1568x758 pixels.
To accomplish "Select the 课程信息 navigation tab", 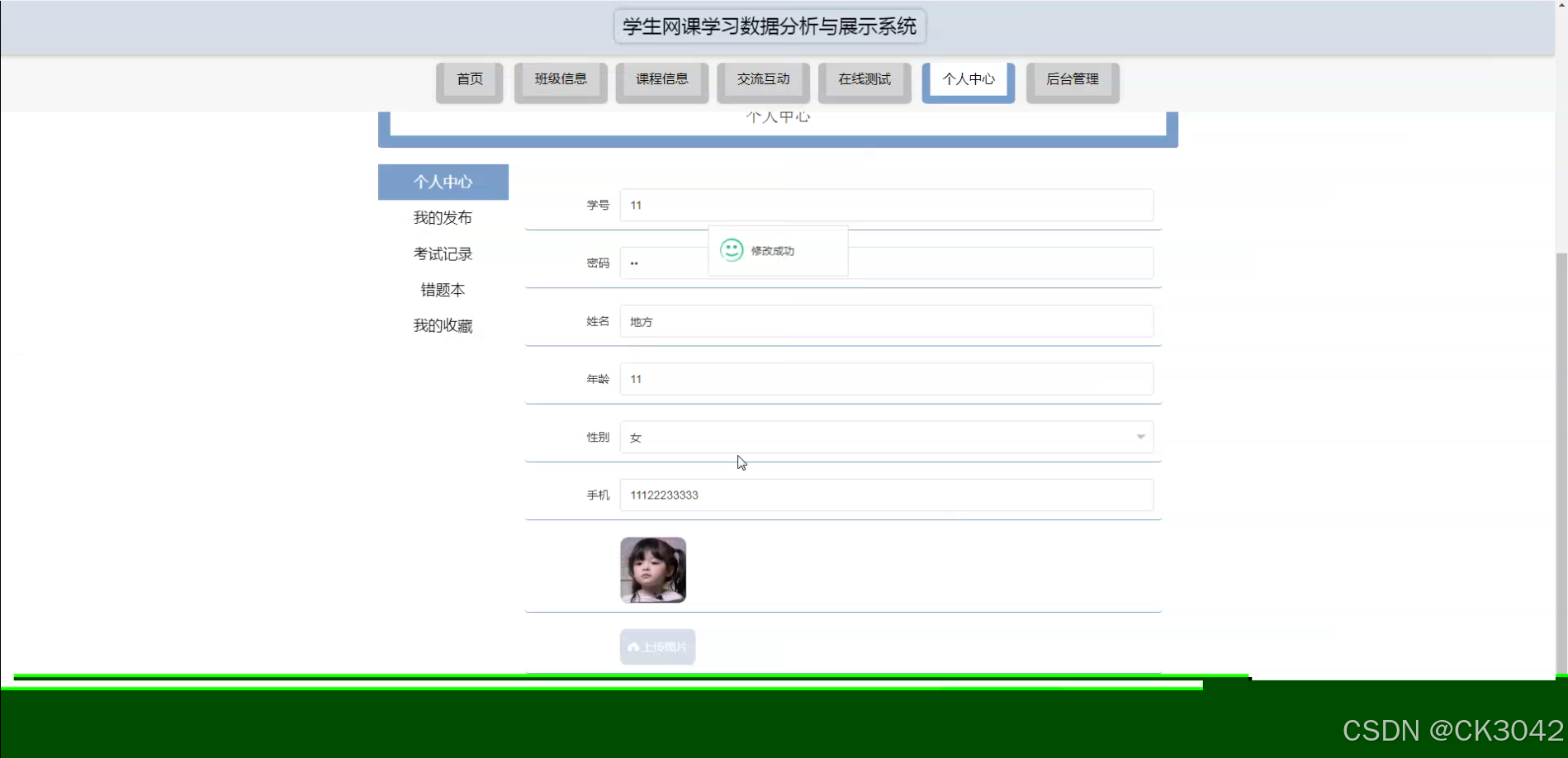I will coord(661,80).
